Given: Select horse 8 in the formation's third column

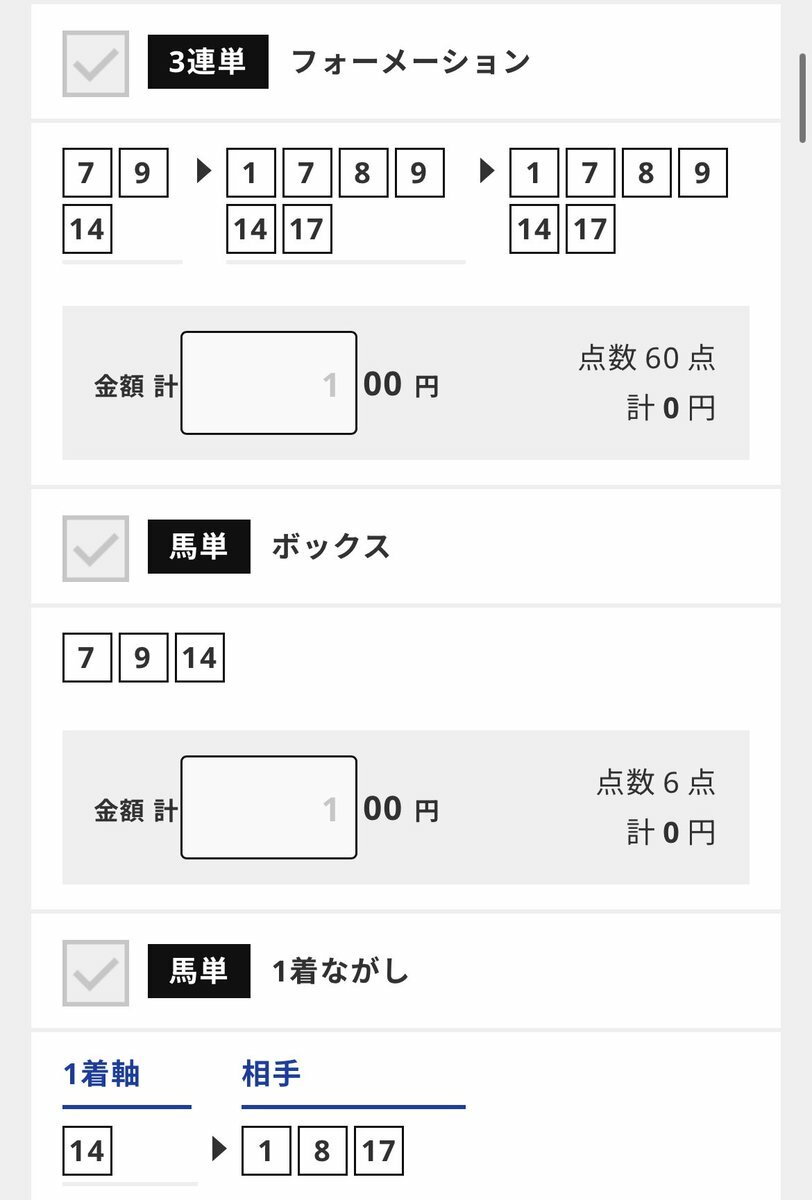Looking at the screenshot, I should [x=646, y=173].
